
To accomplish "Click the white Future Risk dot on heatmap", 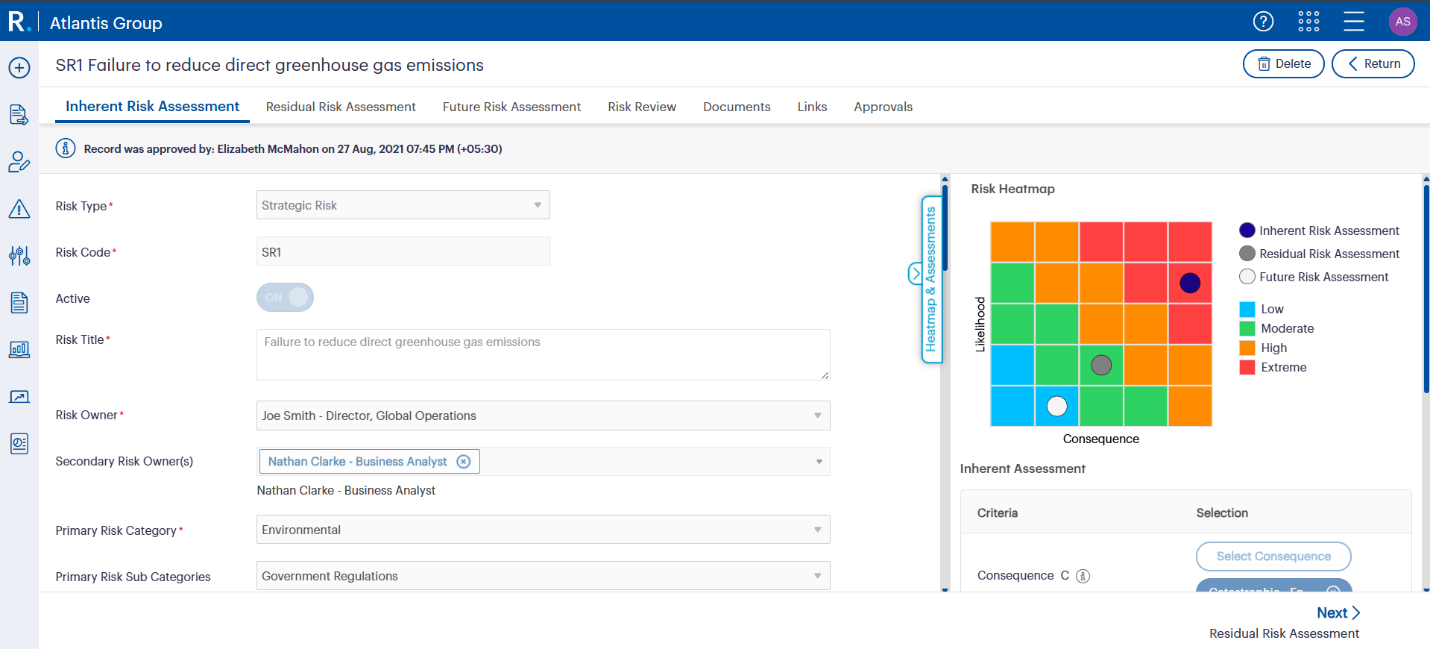I will pyautogui.click(x=1057, y=406).
